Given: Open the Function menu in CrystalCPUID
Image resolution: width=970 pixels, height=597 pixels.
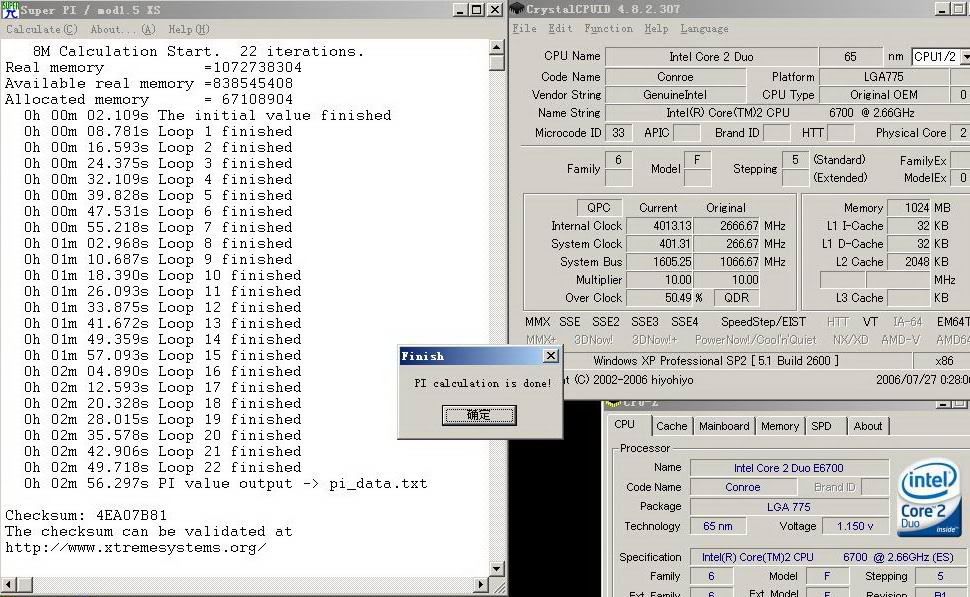Looking at the screenshot, I should coord(608,29).
